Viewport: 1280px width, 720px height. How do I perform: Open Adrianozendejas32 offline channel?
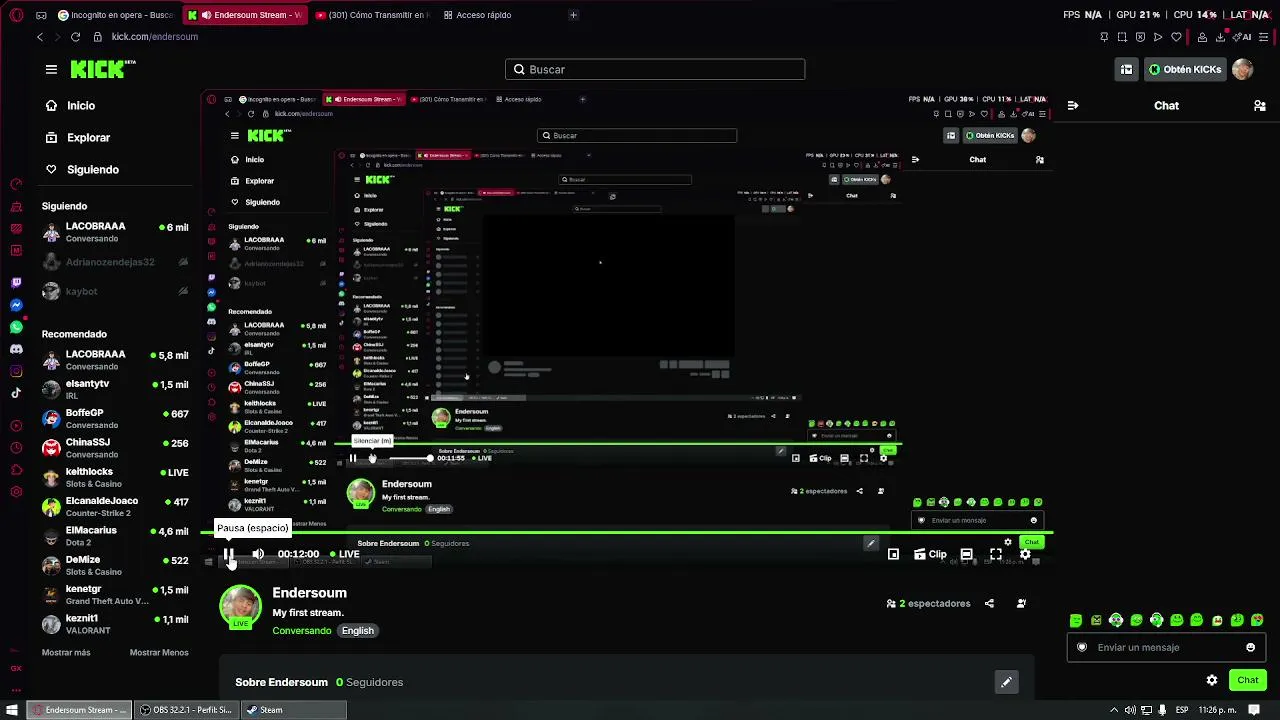click(115, 262)
